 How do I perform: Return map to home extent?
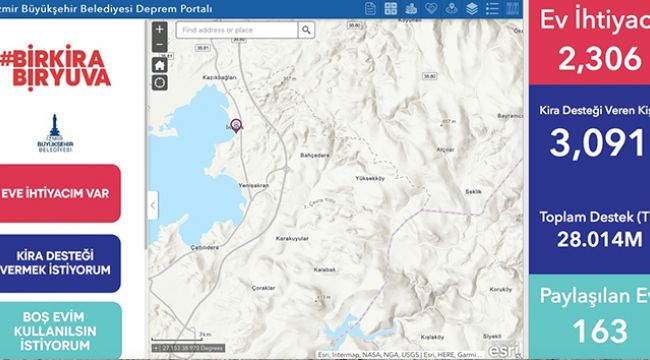coord(160,65)
